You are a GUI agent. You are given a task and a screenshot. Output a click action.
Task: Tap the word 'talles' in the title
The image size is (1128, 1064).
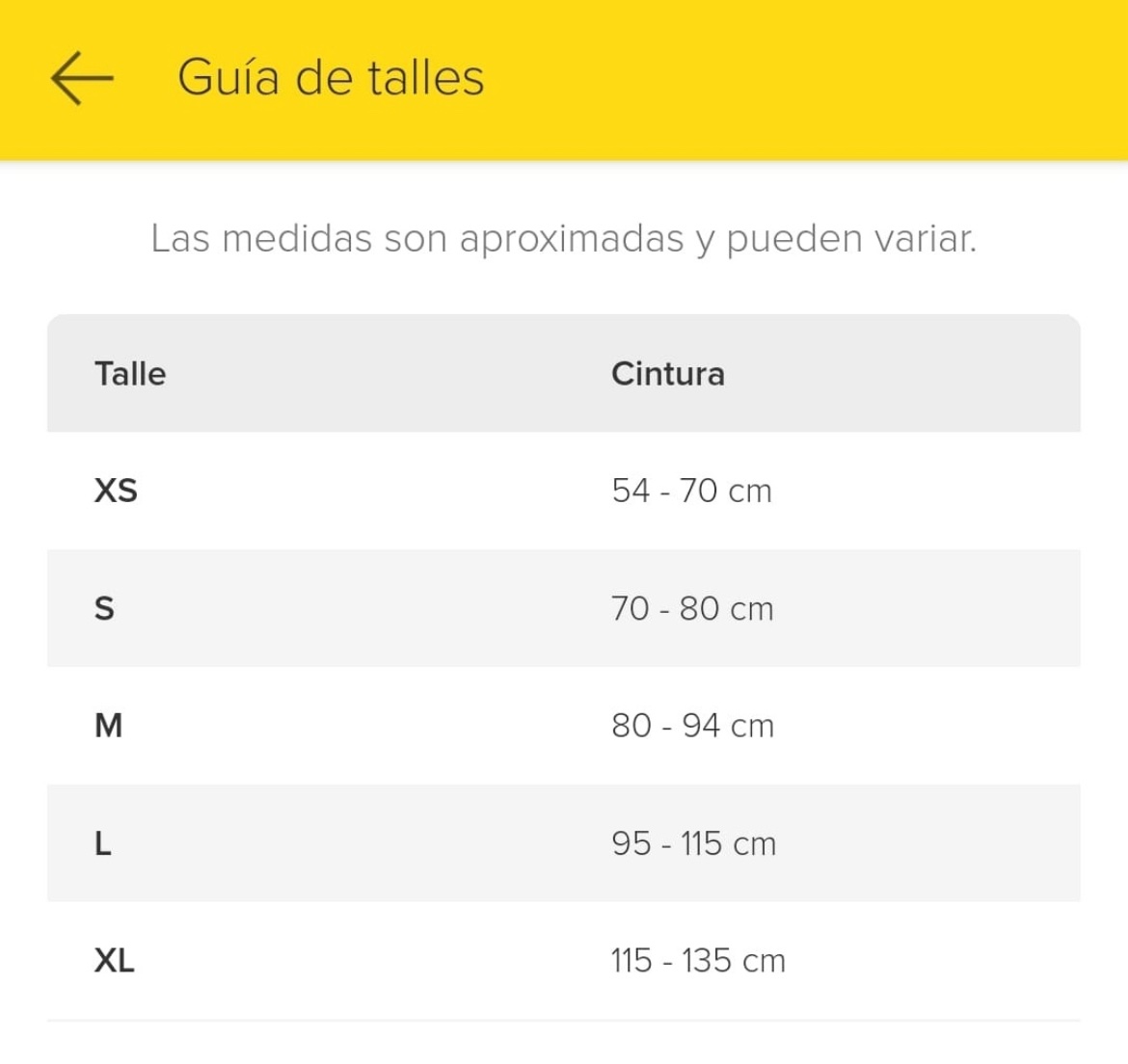(x=426, y=78)
